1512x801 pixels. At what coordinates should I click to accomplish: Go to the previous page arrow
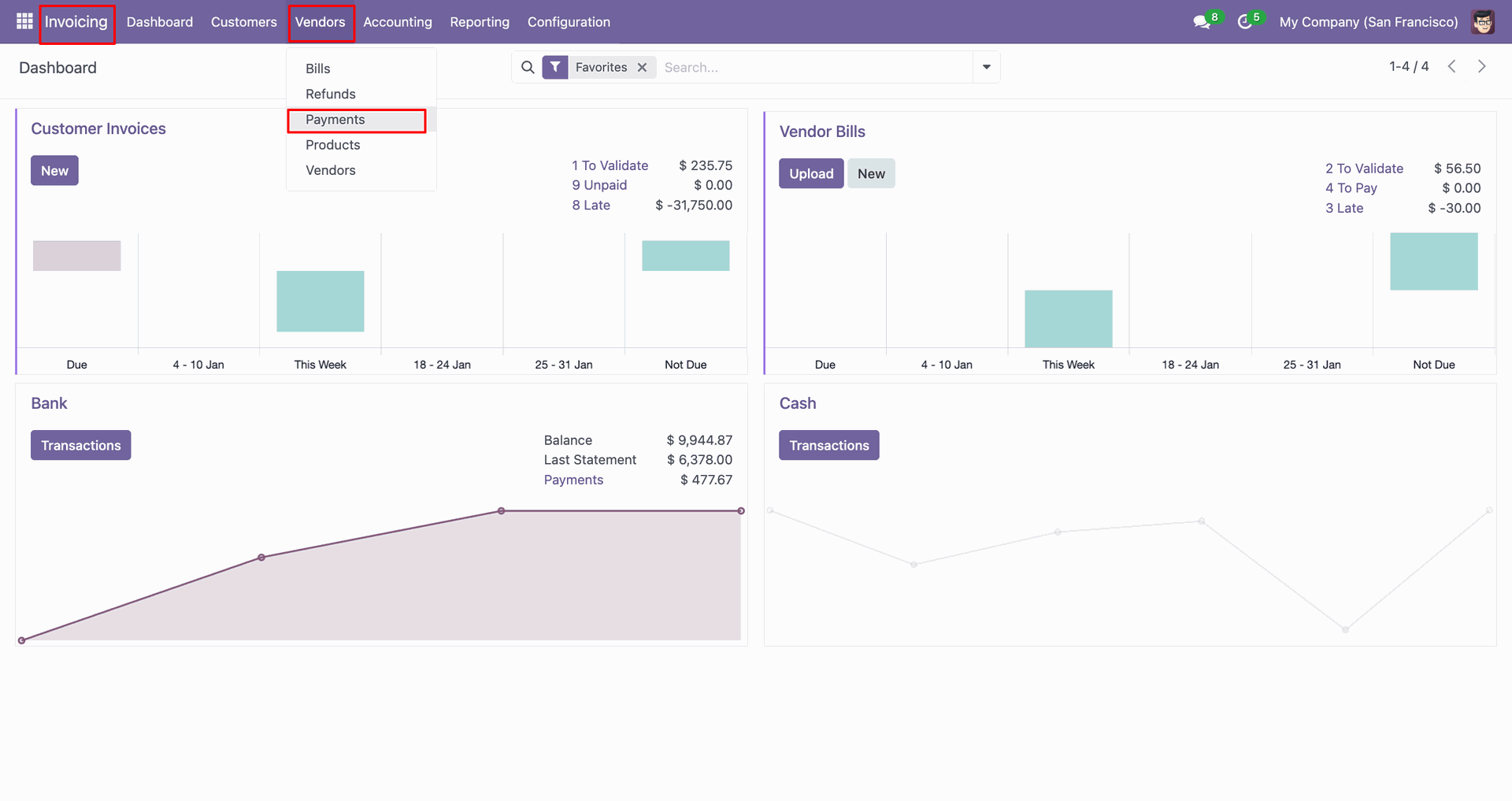click(x=1451, y=67)
